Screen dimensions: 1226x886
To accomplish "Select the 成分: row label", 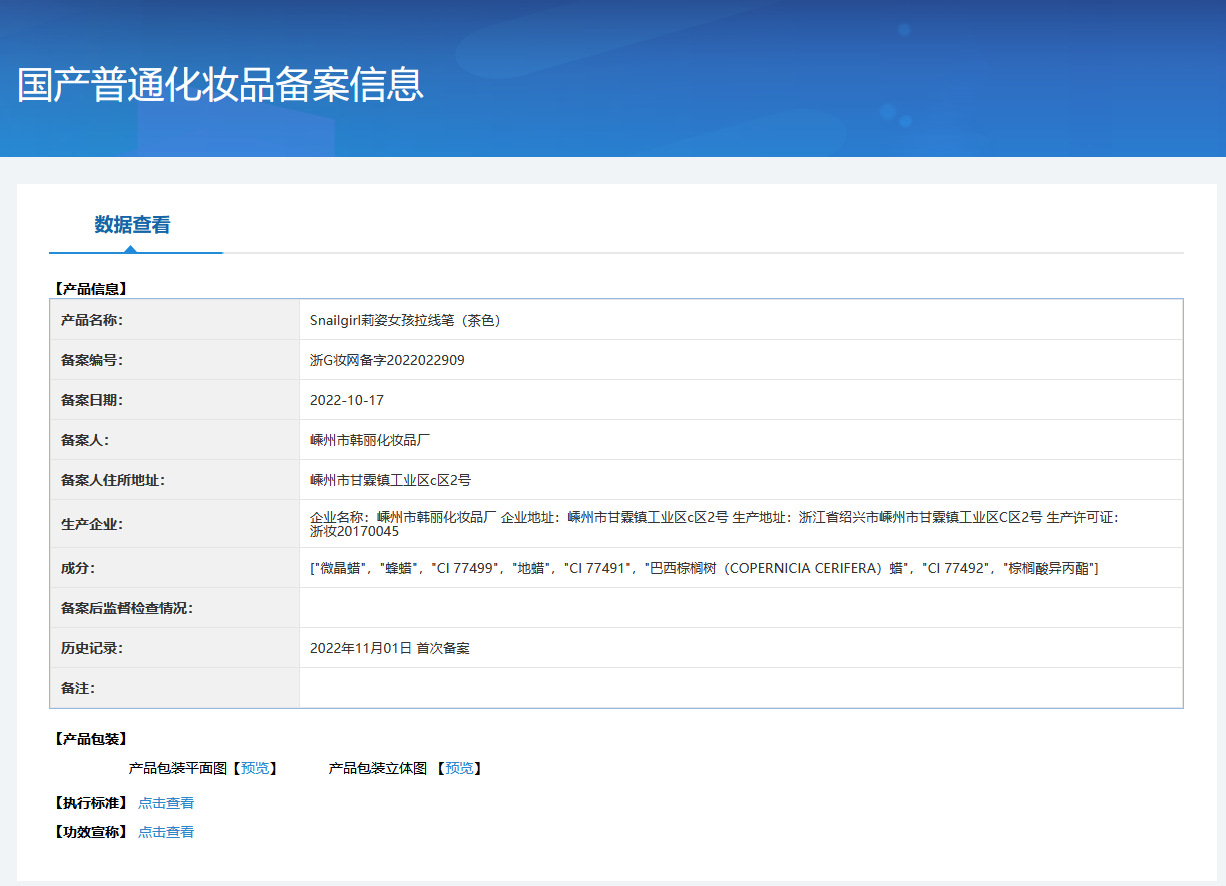I will (78, 568).
